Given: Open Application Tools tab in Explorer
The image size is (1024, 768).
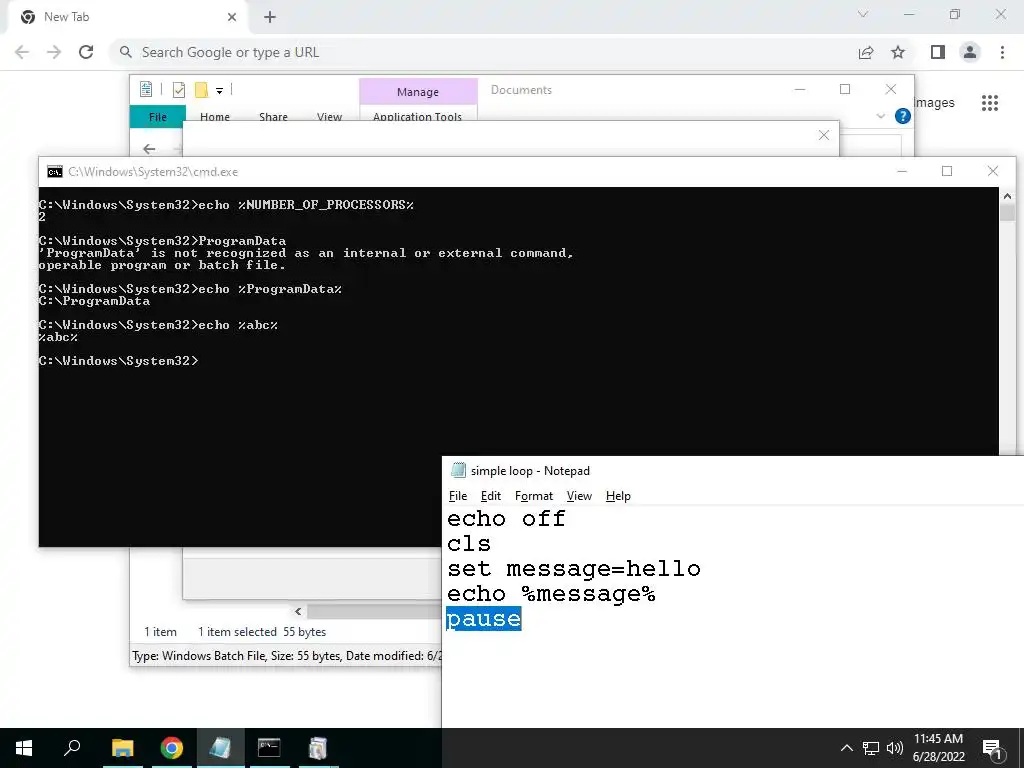Looking at the screenshot, I should click(417, 117).
